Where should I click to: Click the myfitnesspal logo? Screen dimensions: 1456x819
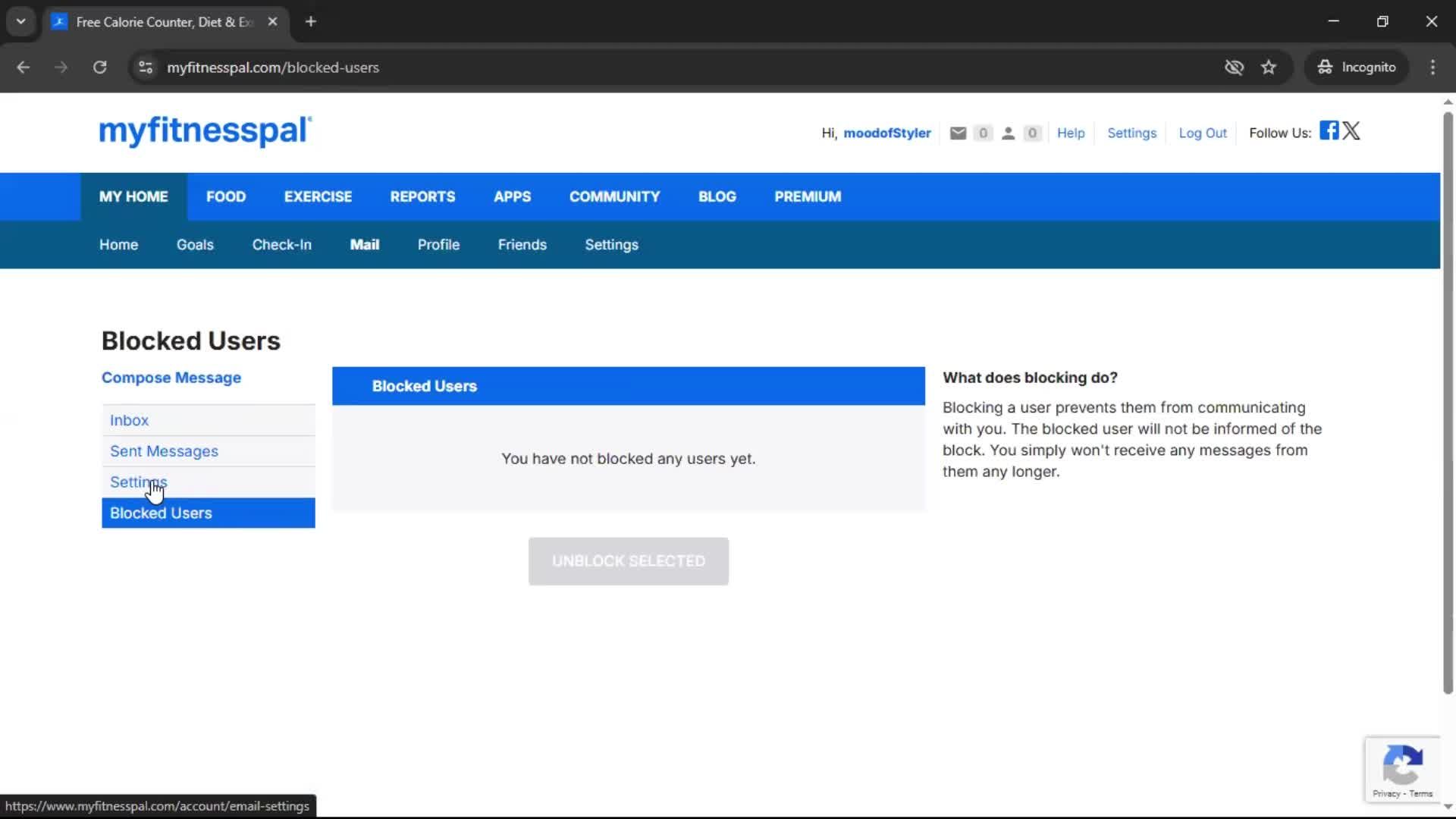pos(205,131)
